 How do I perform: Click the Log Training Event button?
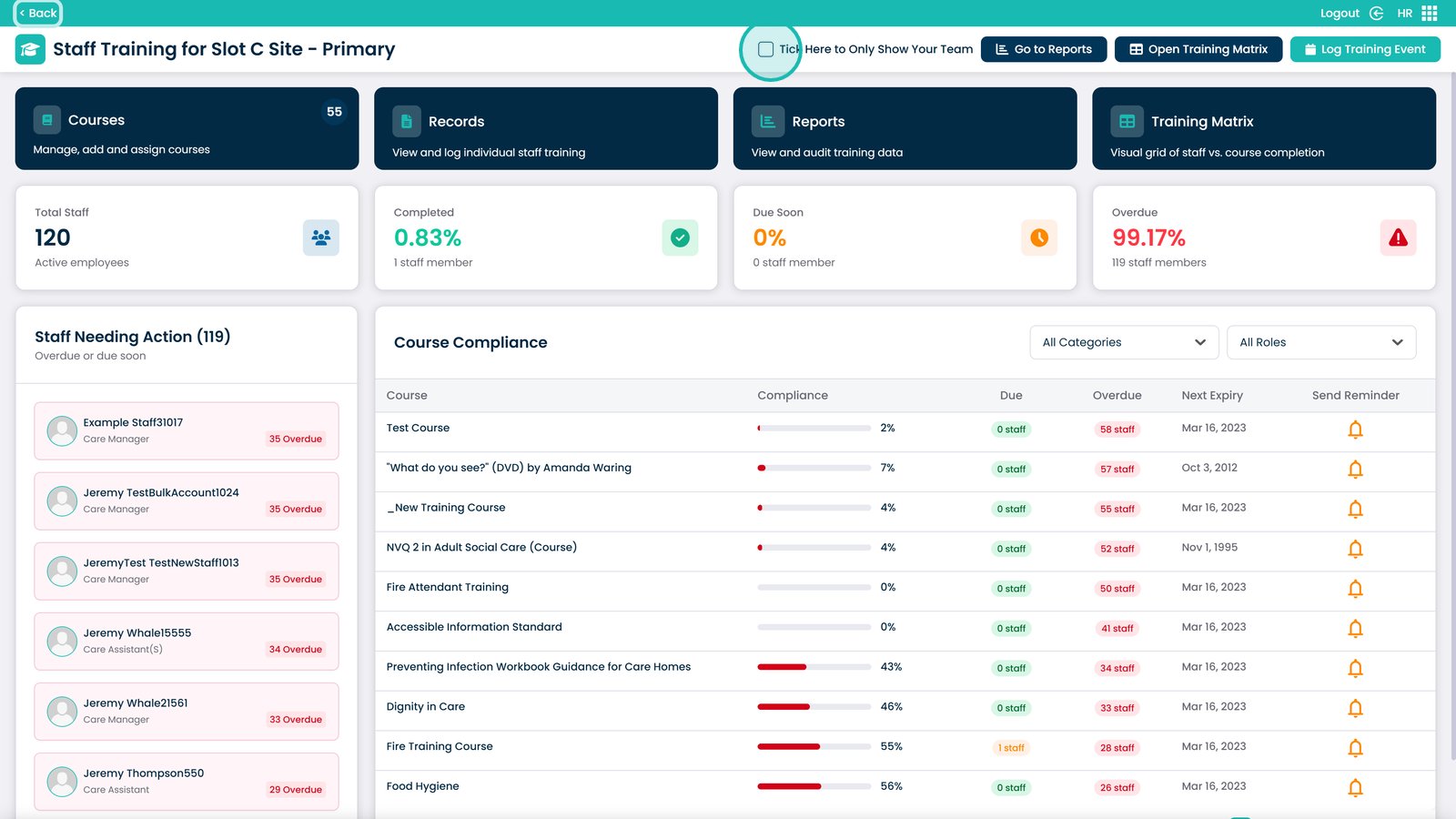tap(1364, 49)
